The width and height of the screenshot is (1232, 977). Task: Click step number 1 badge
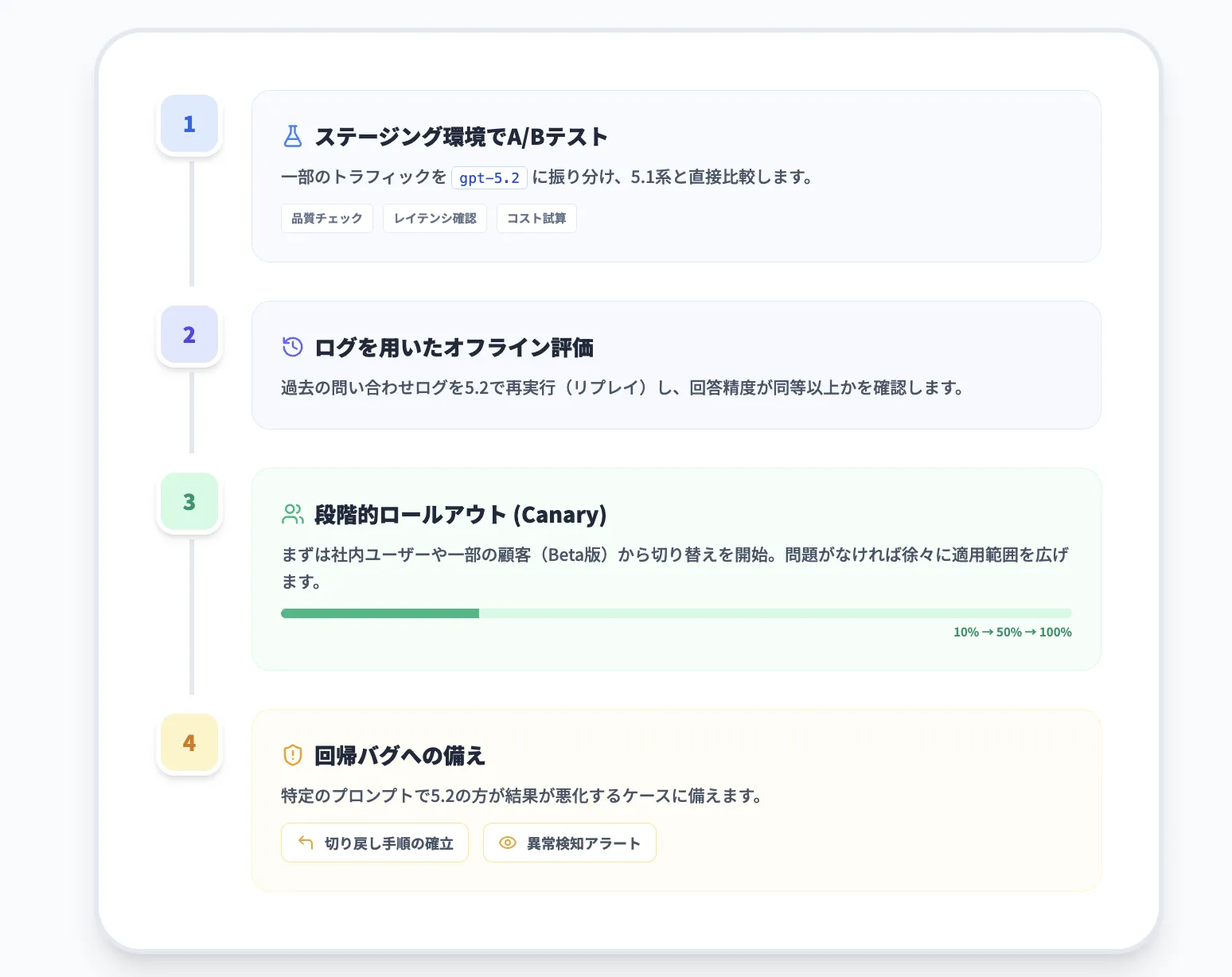click(189, 123)
